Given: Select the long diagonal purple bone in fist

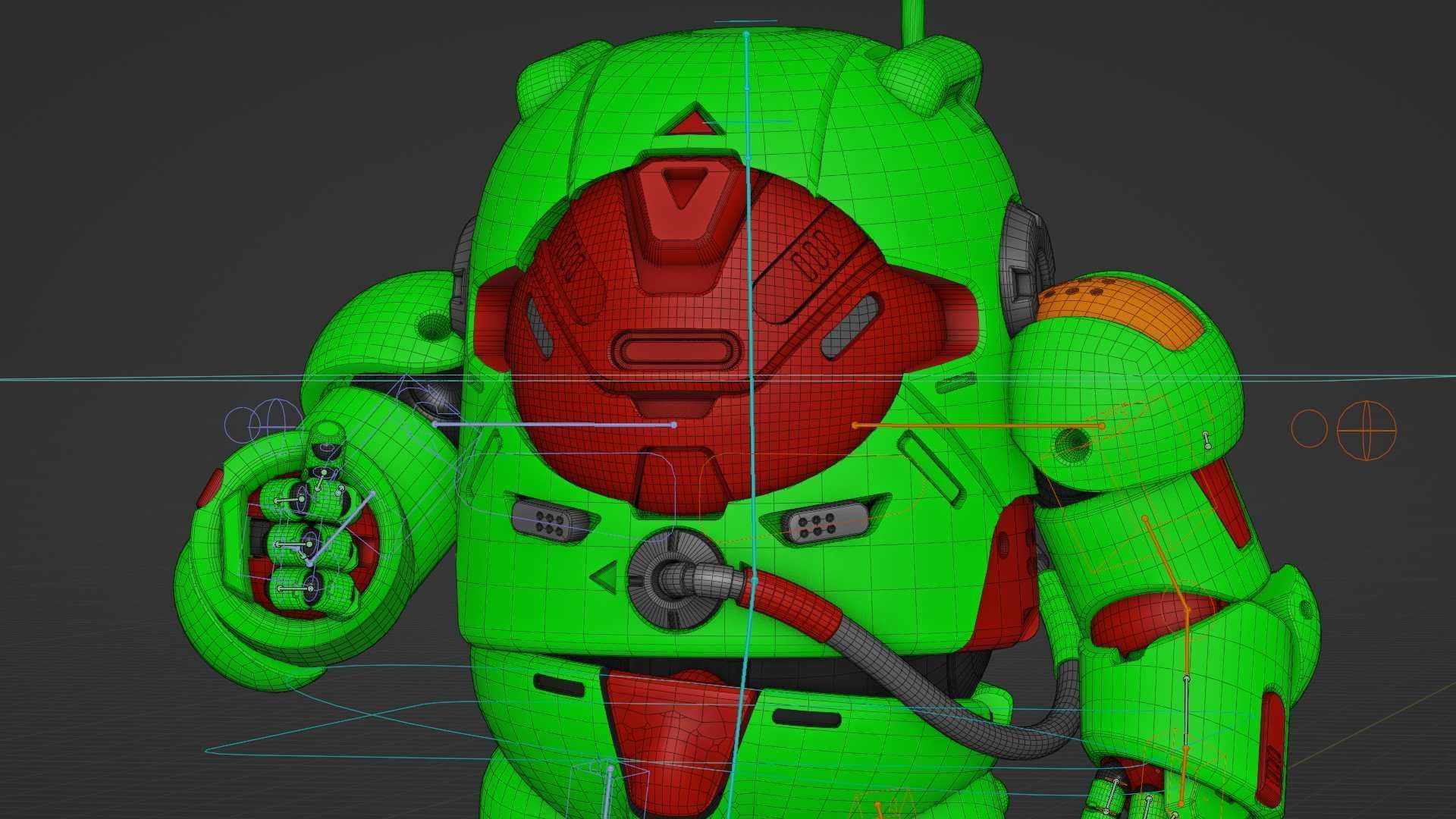Looking at the screenshot, I should 341,529.
